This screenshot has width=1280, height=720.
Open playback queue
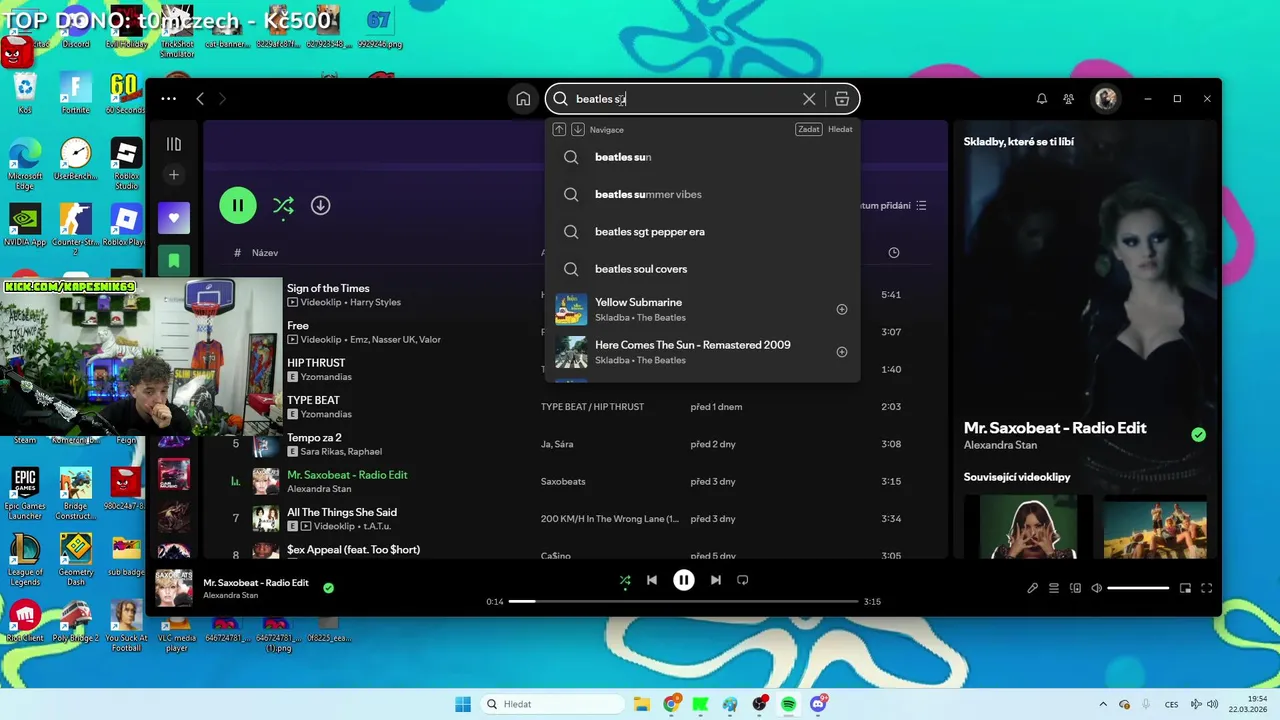coord(1054,588)
